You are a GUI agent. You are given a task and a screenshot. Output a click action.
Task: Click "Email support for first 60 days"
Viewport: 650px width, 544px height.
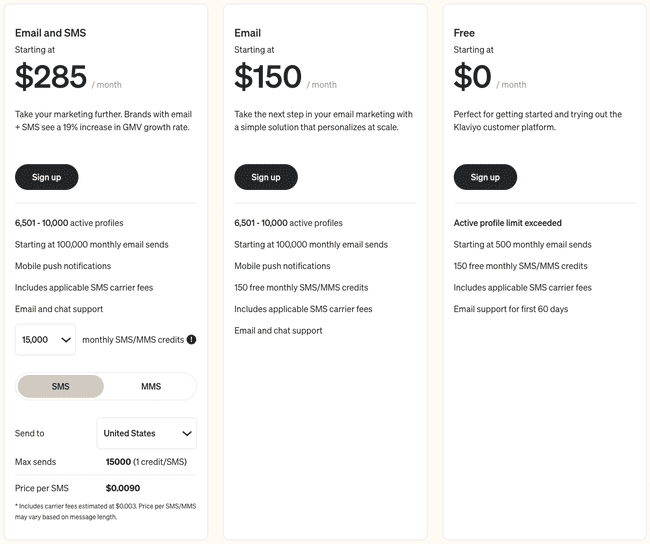pos(511,309)
